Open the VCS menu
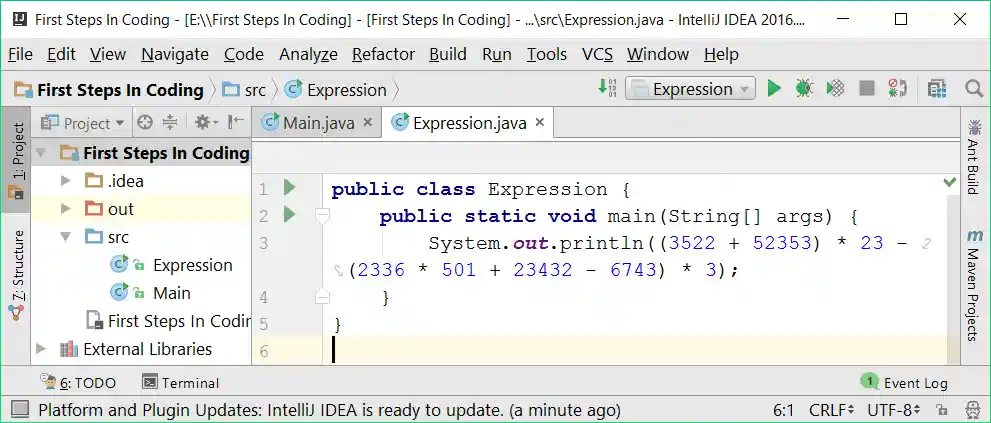This screenshot has width=991, height=423. [597, 54]
